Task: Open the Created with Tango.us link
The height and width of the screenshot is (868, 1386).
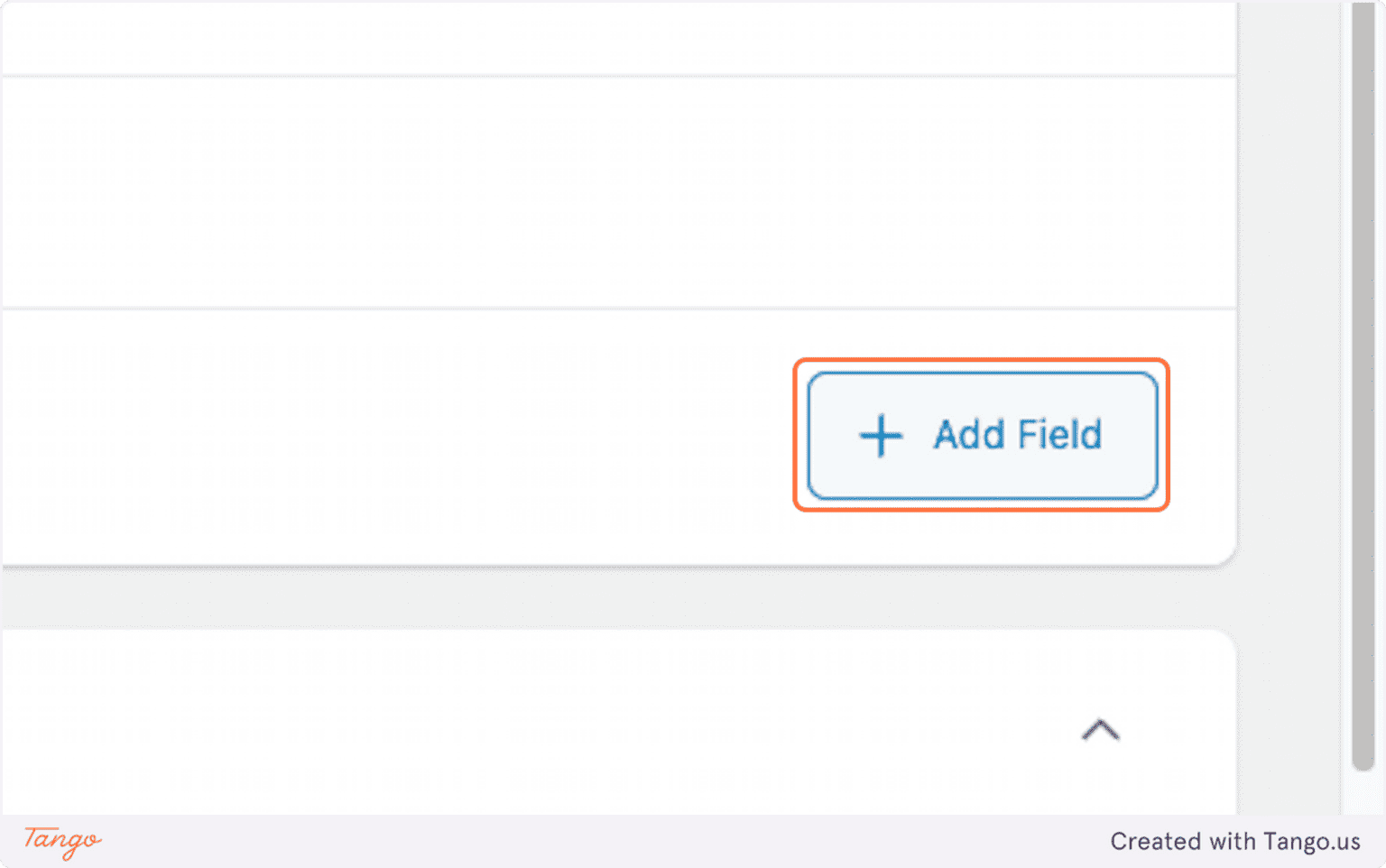Action: click(1234, 841)
